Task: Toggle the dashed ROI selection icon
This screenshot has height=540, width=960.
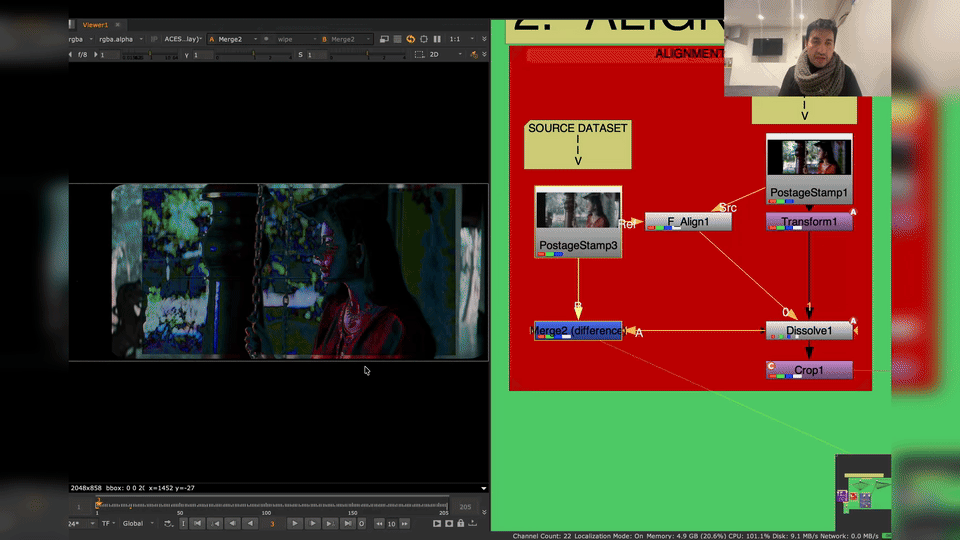Action: [419, 54]
